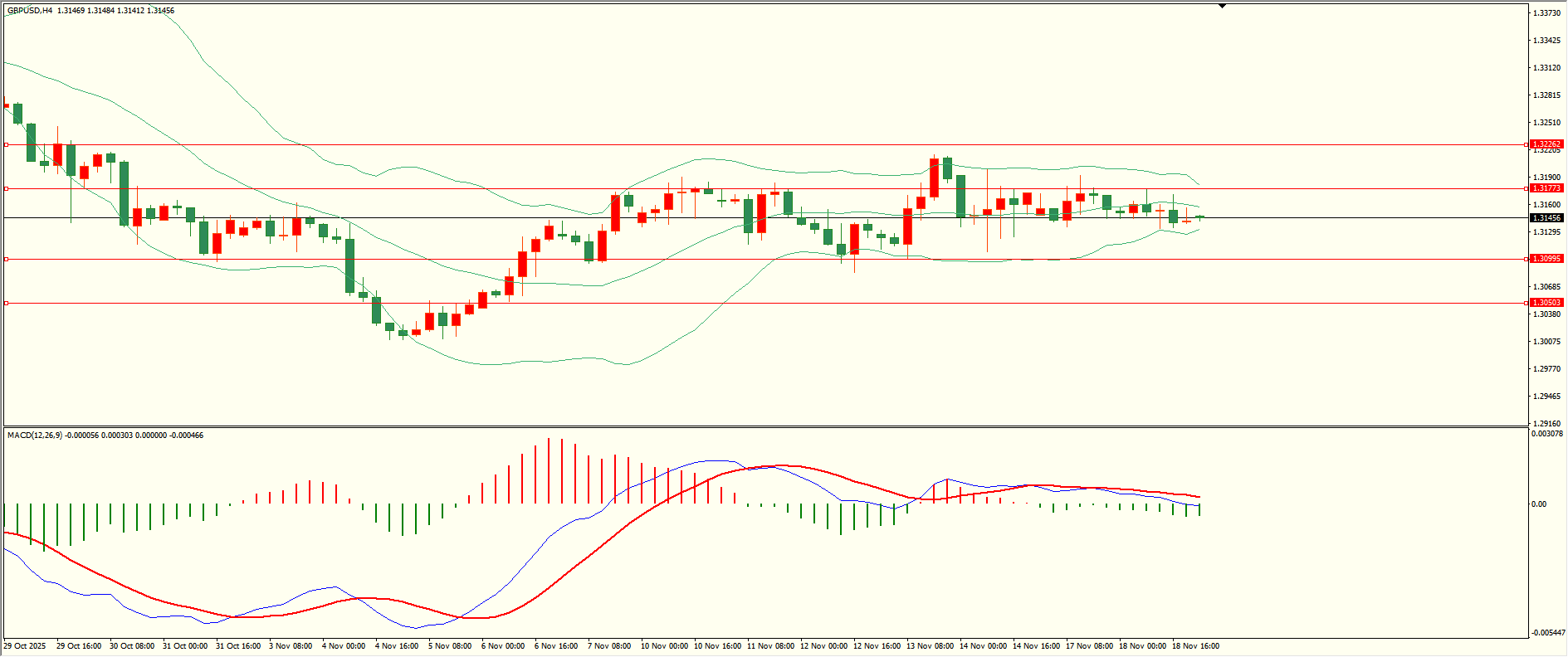Select the red 1.32262 price tag

point(1546,144)
